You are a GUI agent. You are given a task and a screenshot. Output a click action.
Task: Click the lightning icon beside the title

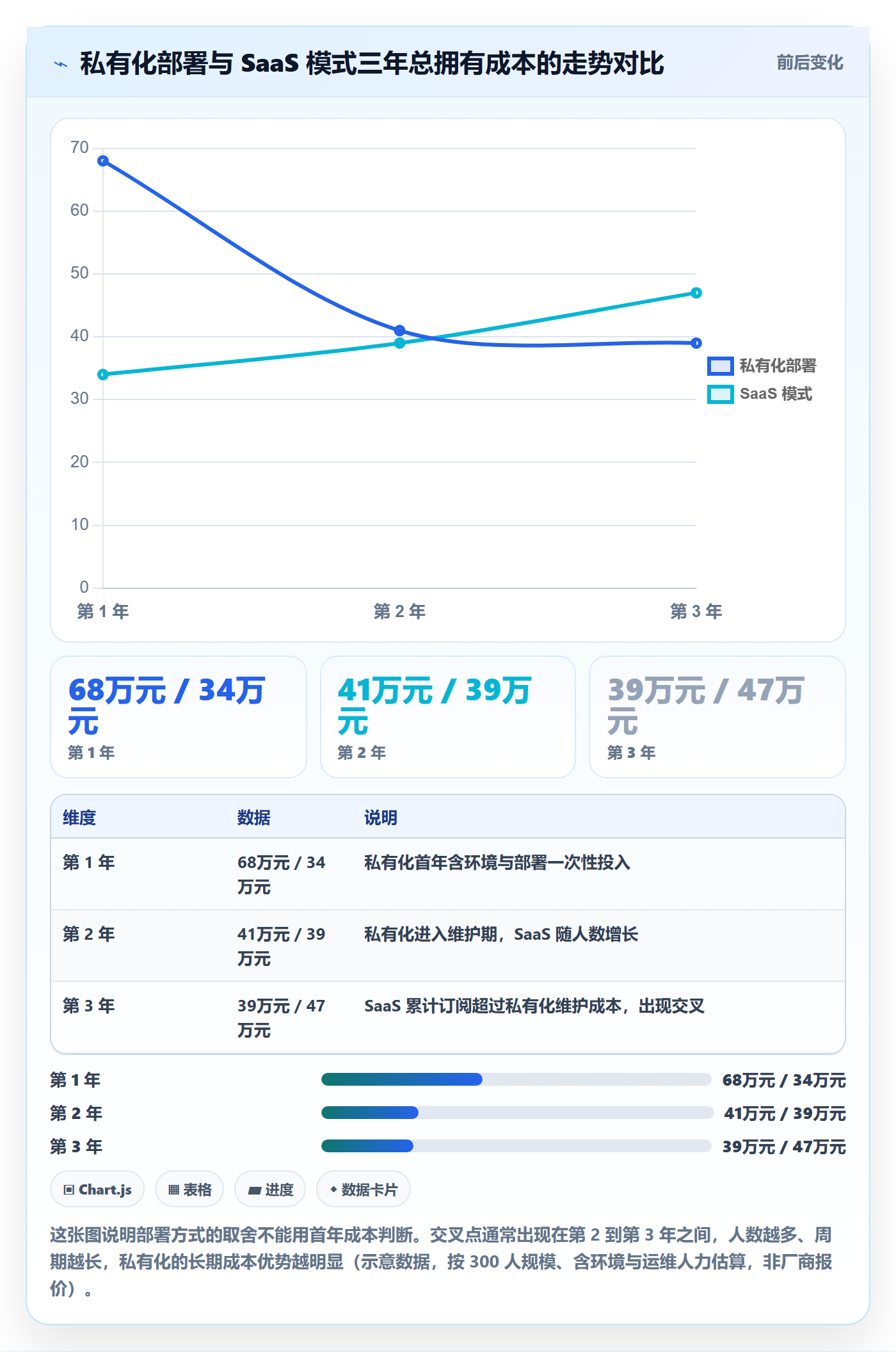61,64
